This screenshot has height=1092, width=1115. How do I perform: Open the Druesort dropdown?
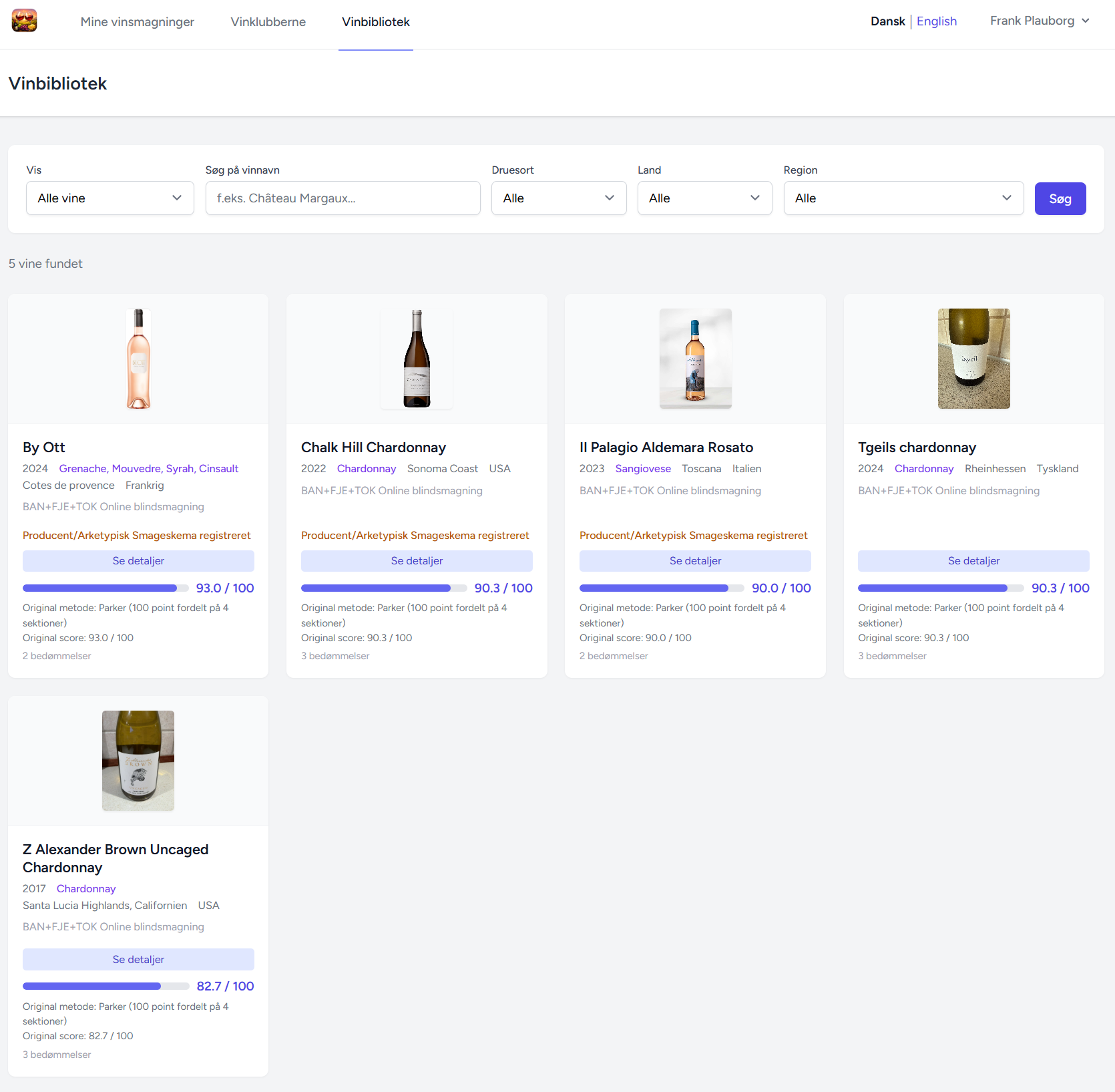(x=559, y=198)
